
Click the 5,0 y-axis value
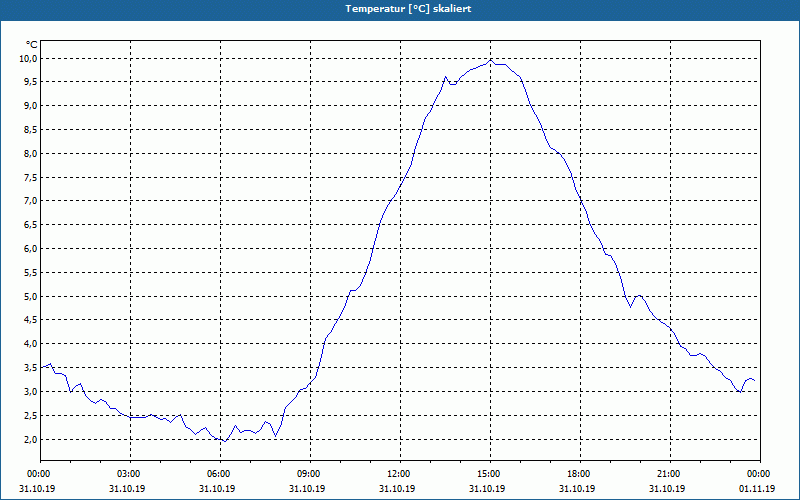[x=31, y=296]
